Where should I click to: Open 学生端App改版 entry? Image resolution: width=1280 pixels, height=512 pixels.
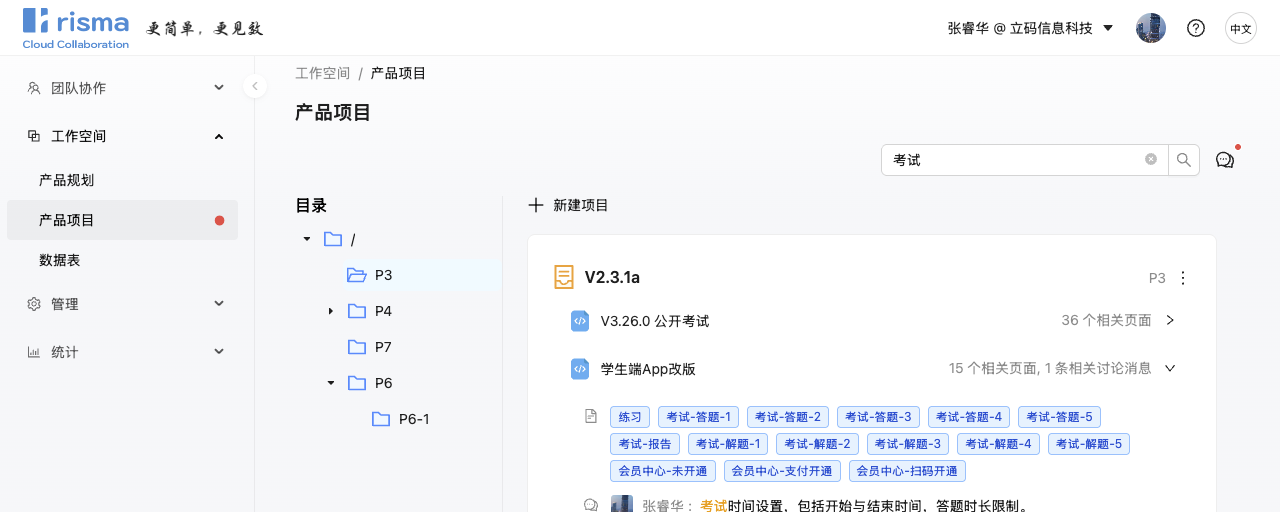(x=648, y=369)
